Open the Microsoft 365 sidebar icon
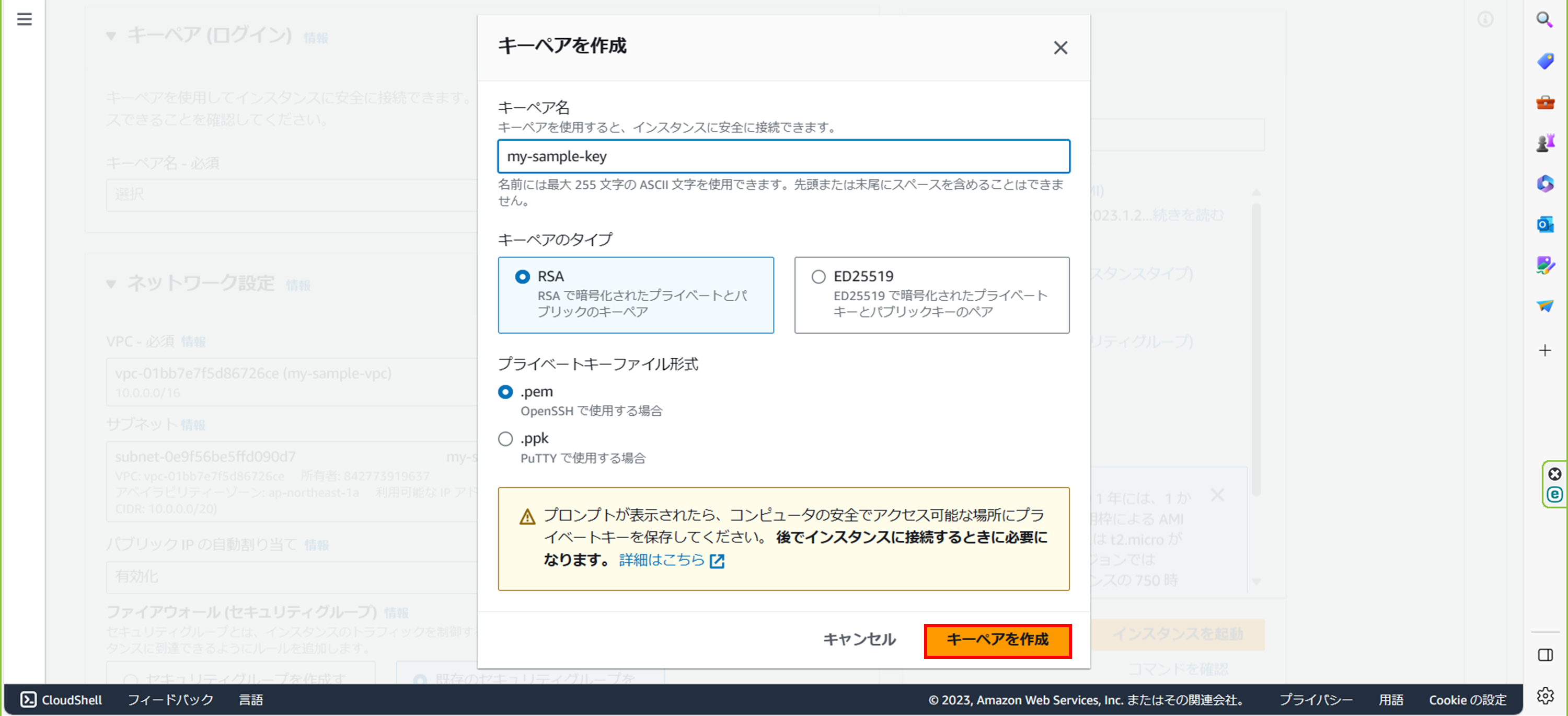The image size is (1568, 716). [x=1545, y=183]
